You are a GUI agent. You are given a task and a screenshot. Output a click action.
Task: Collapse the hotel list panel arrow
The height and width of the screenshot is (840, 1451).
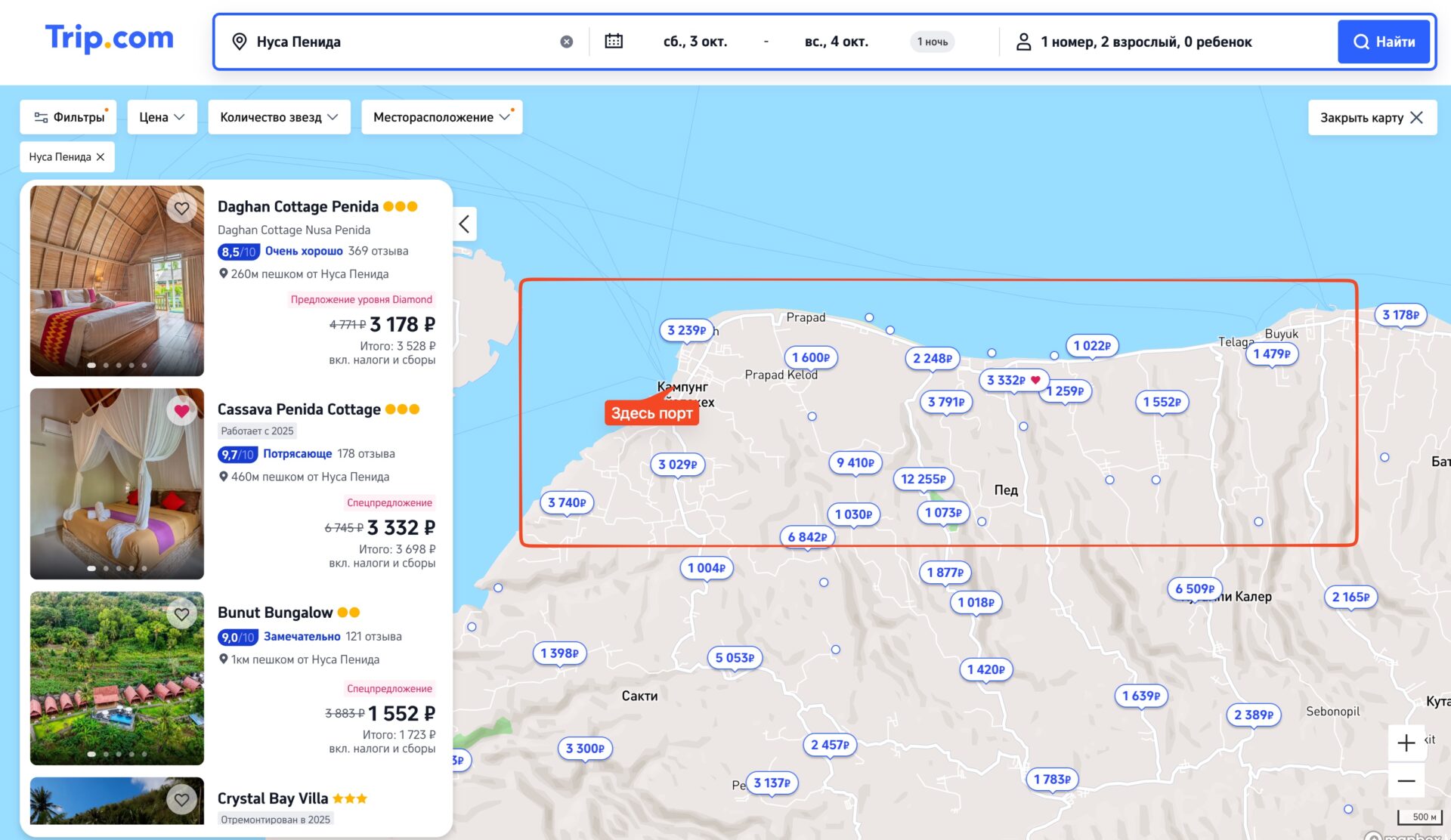click(464, 224)
